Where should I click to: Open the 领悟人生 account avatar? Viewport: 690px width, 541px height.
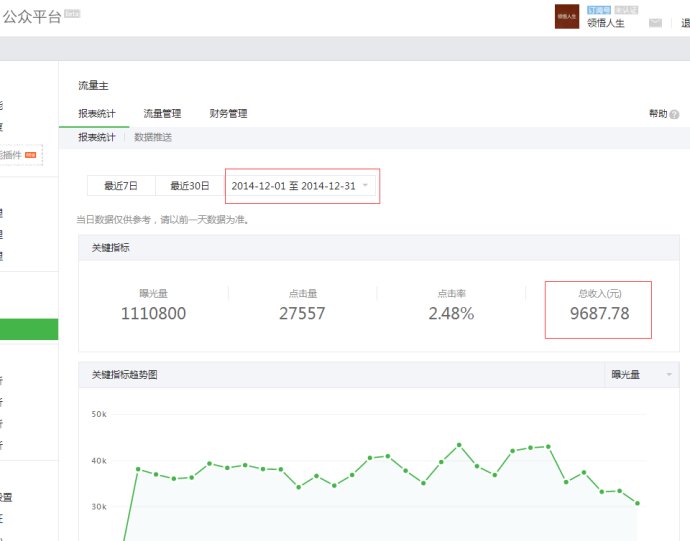pos(567,16)
